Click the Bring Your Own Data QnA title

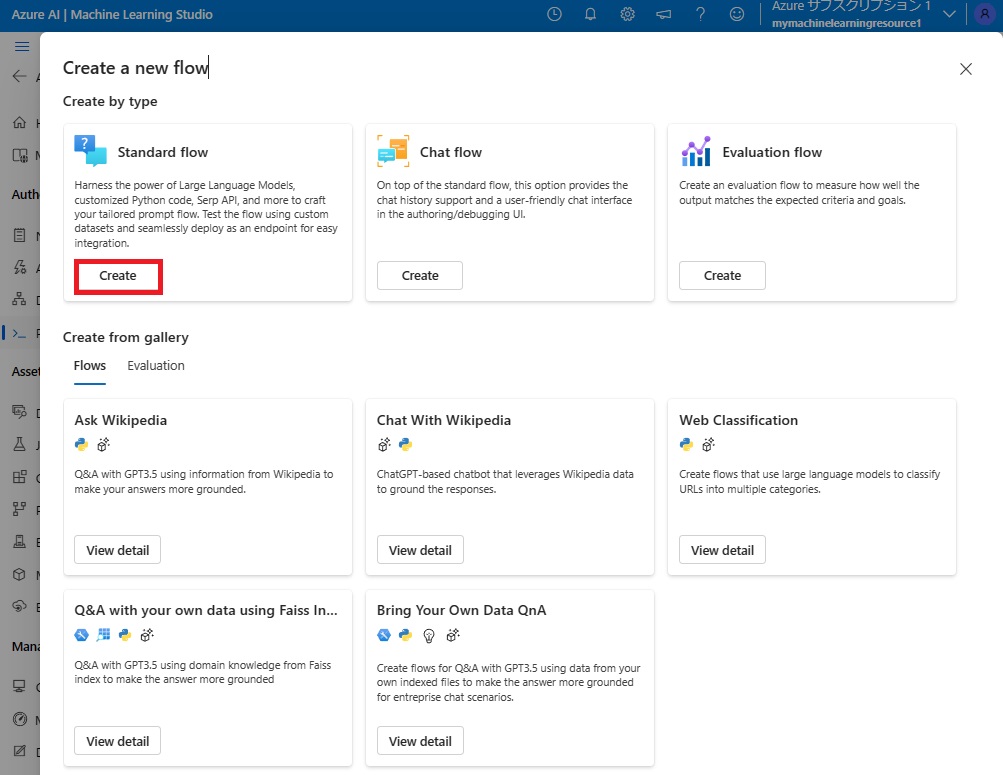pyautogui.click(x=461, y=610)
